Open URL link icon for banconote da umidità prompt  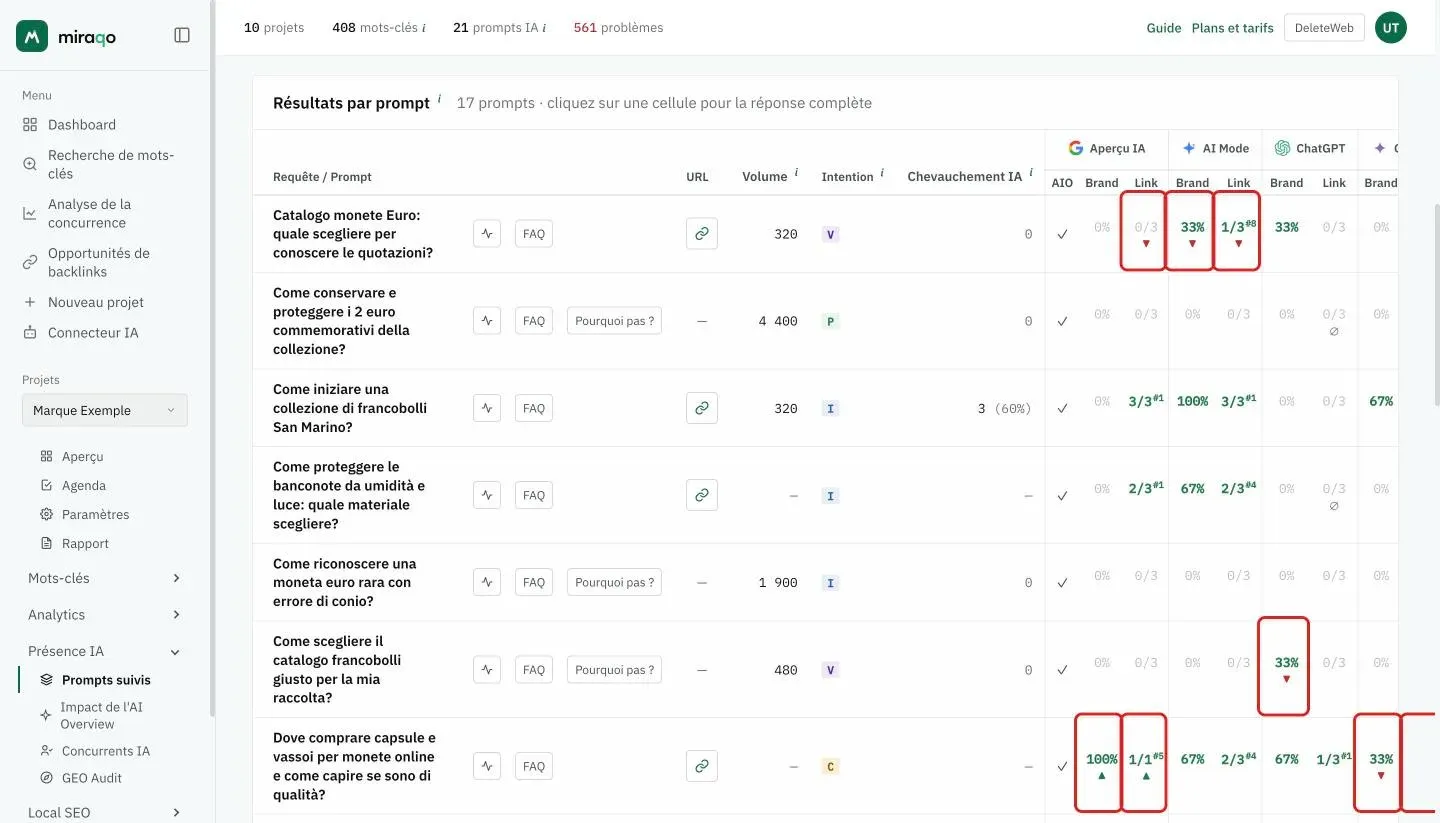pyautogui.click(x=702, y=495)
